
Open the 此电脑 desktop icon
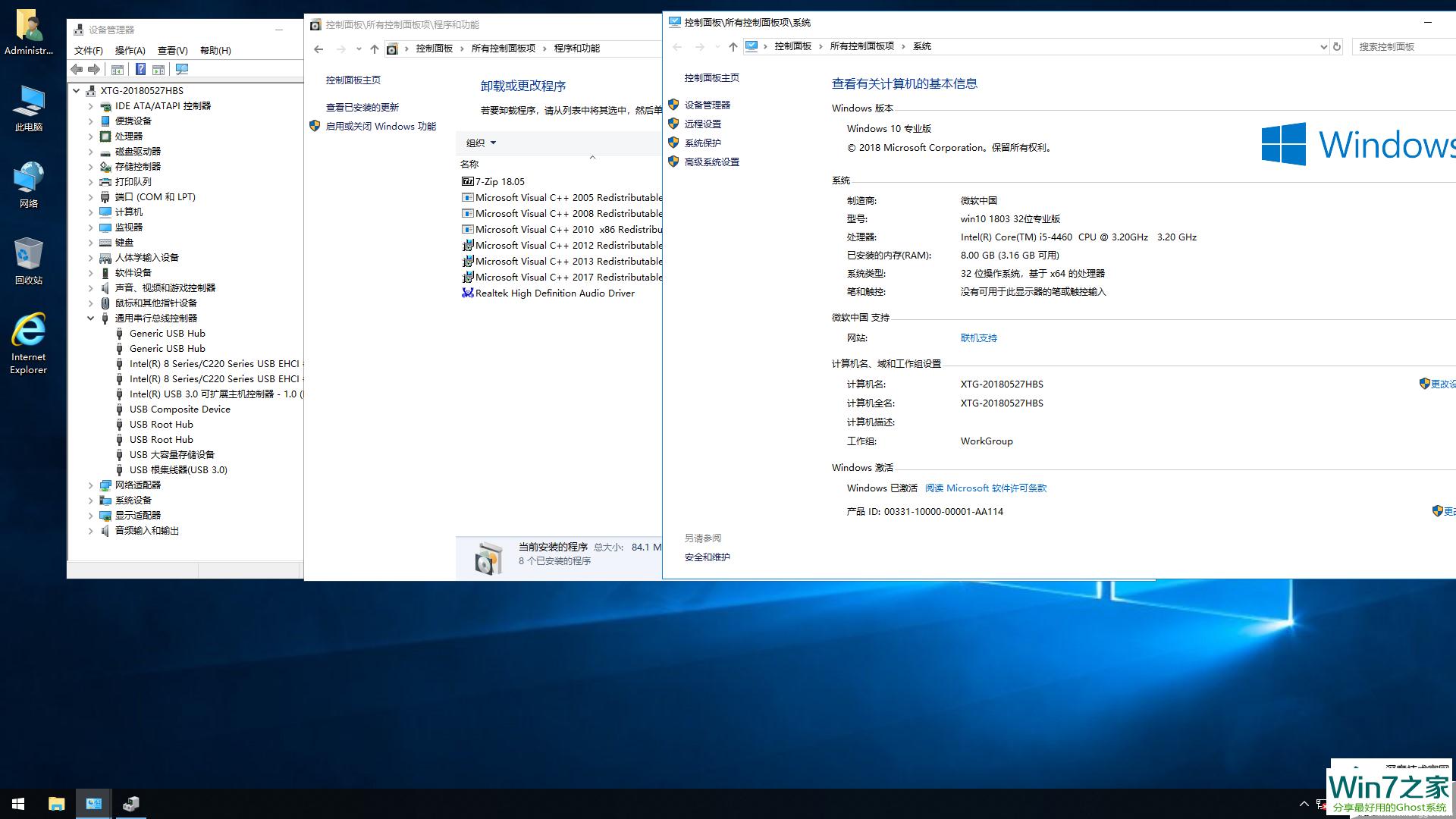(29, 108)
